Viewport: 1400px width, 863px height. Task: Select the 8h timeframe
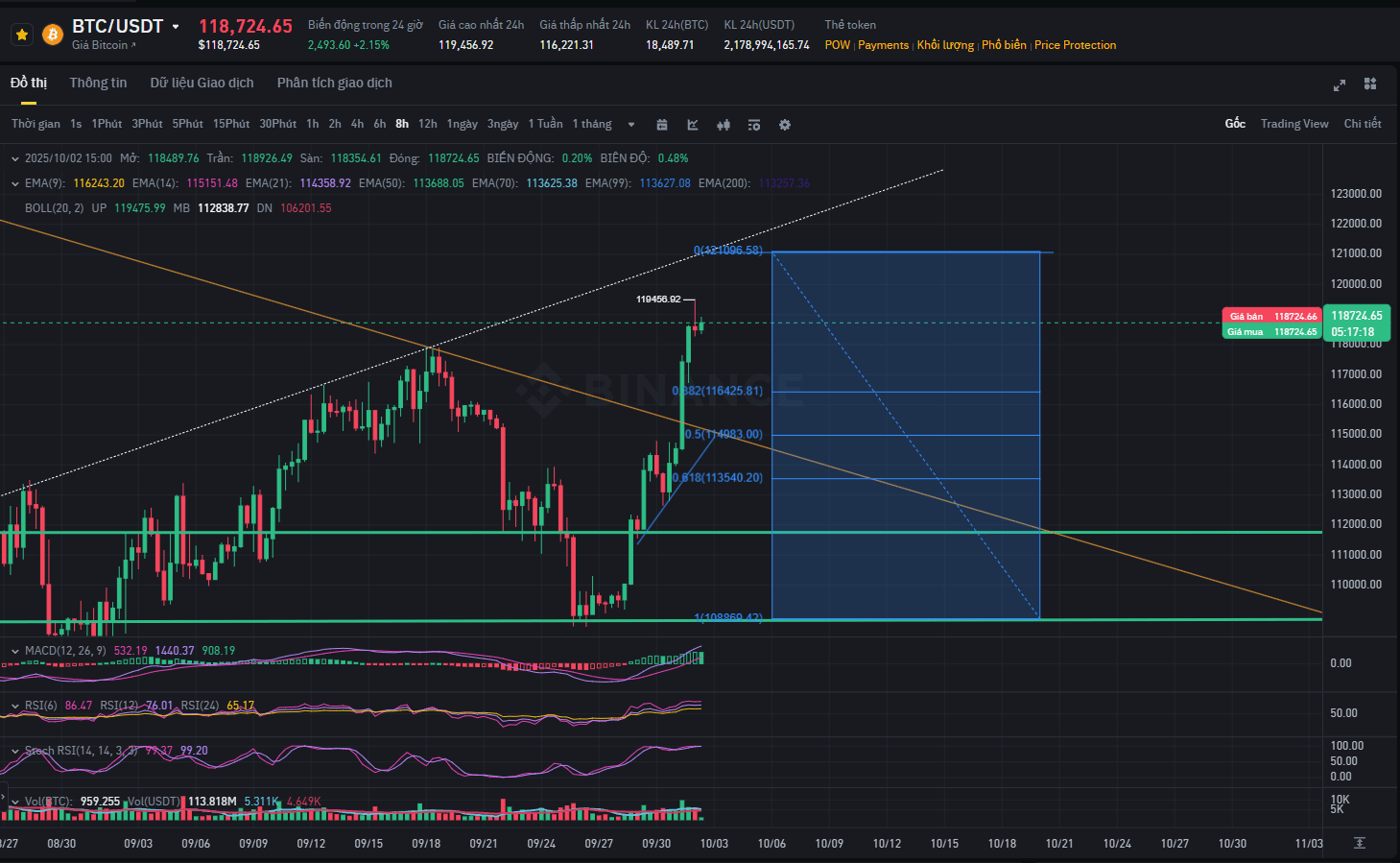(x=402, y=124)
